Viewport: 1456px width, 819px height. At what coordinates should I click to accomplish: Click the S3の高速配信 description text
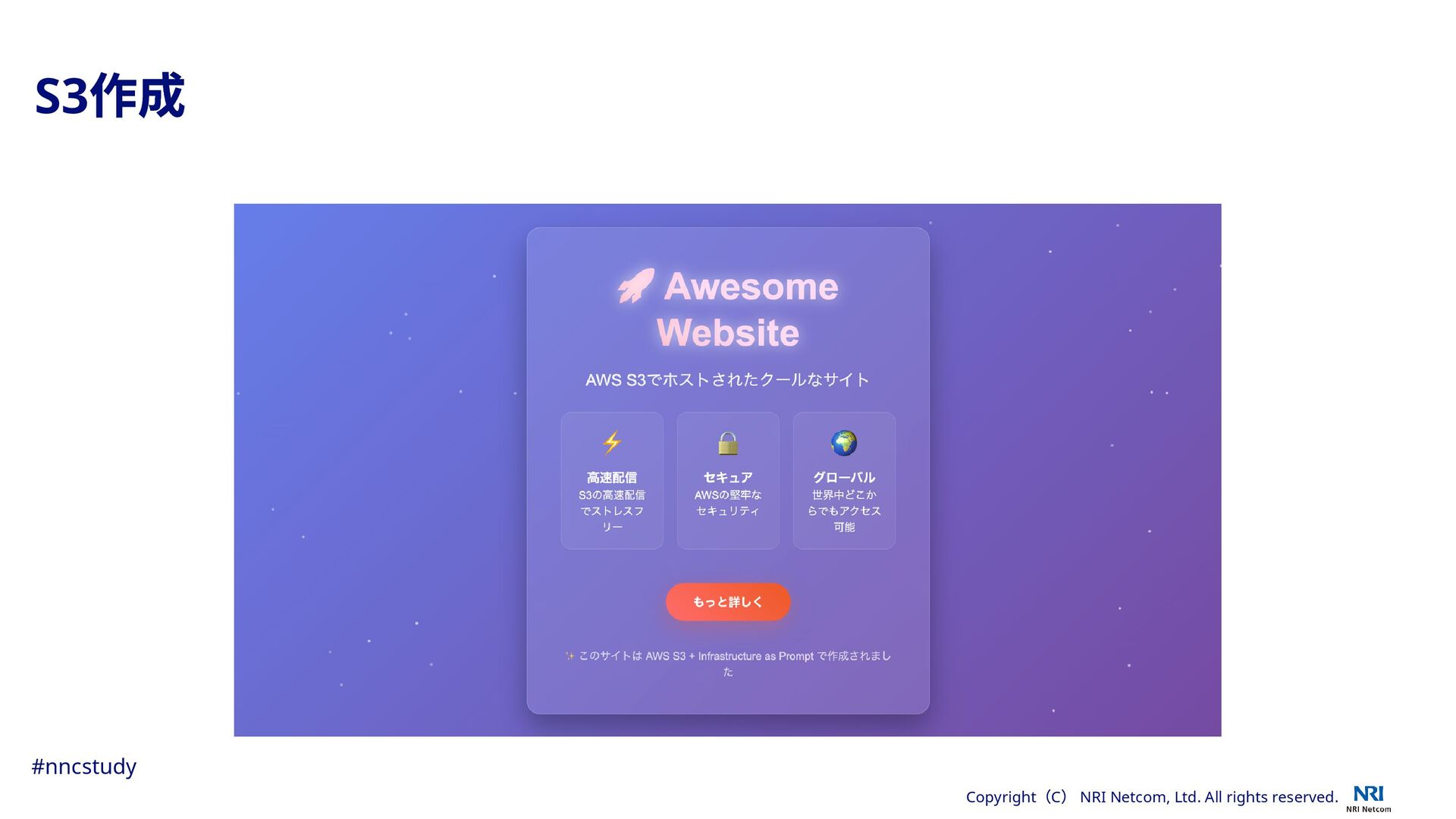(612, 511)
